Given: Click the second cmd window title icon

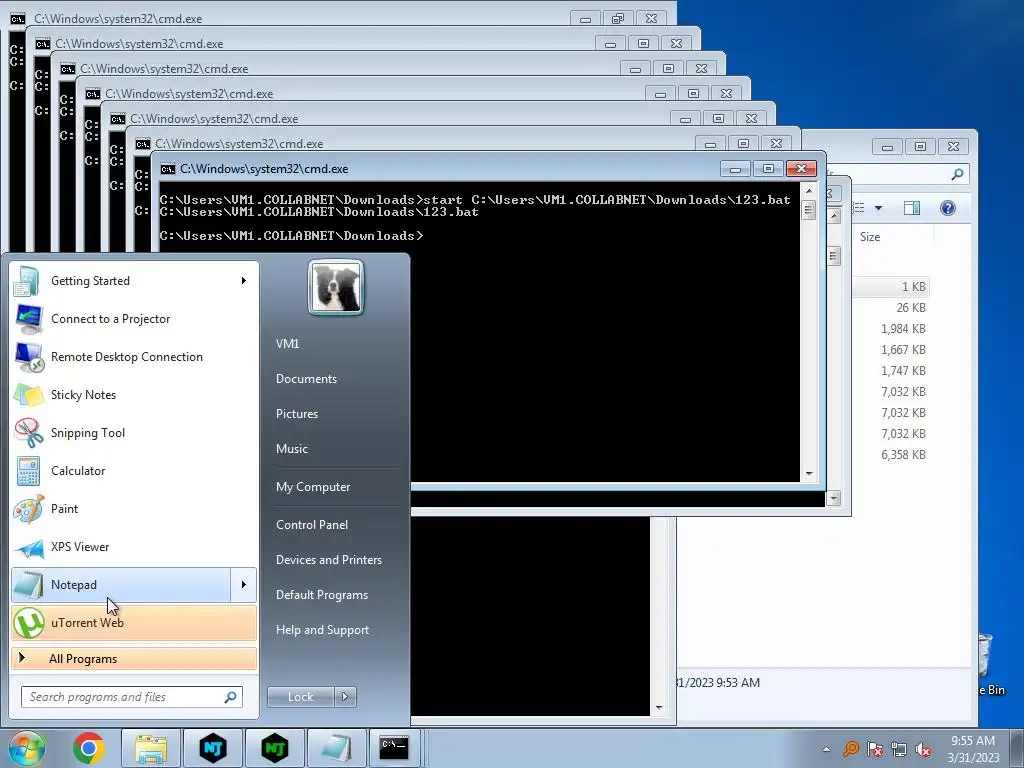Looking at the screenshot, I should 43,44.
